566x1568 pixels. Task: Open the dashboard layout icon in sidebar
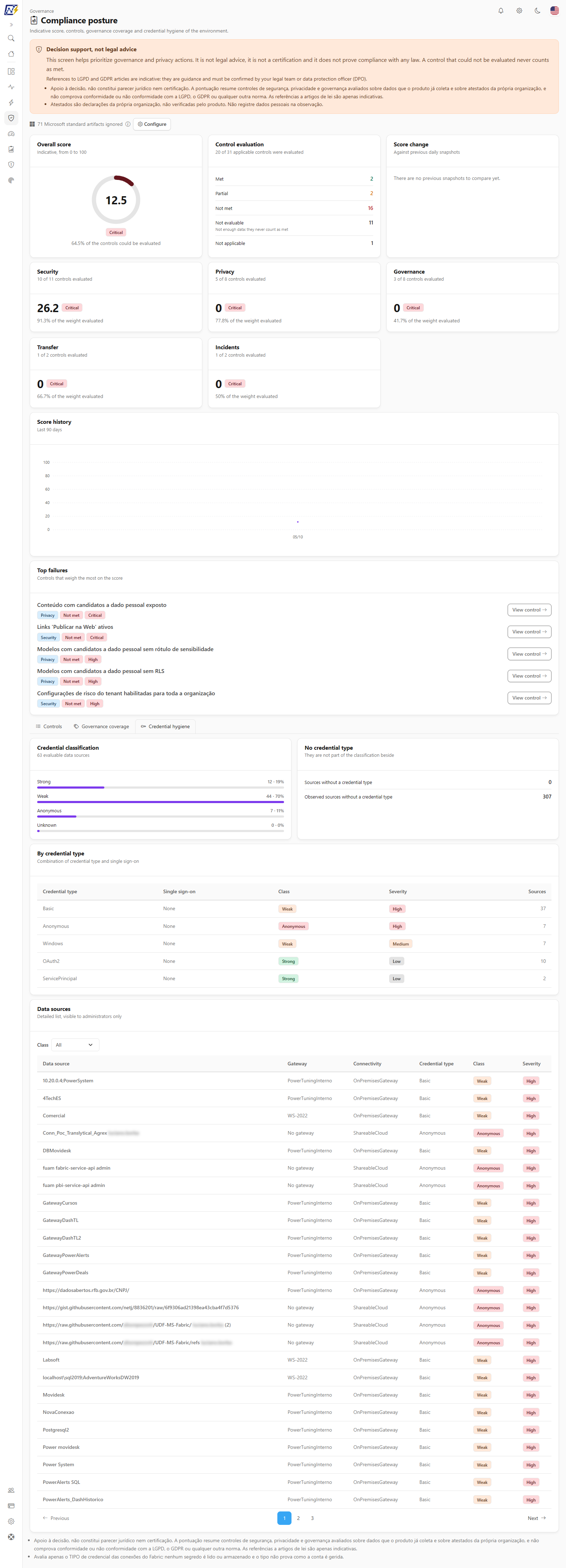(11, 71)
